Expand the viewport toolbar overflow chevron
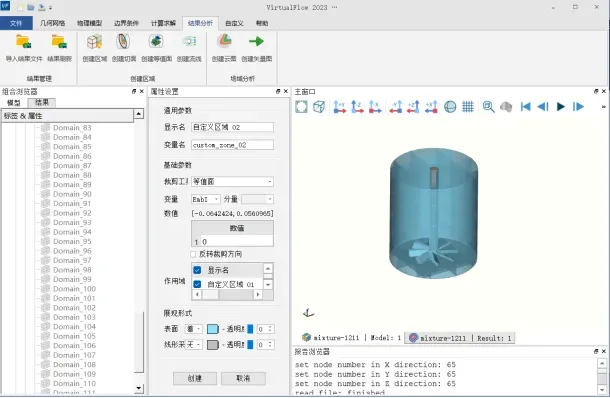This screenshot has width=610, height=398. pyautogui.click(x=603, y=107)
